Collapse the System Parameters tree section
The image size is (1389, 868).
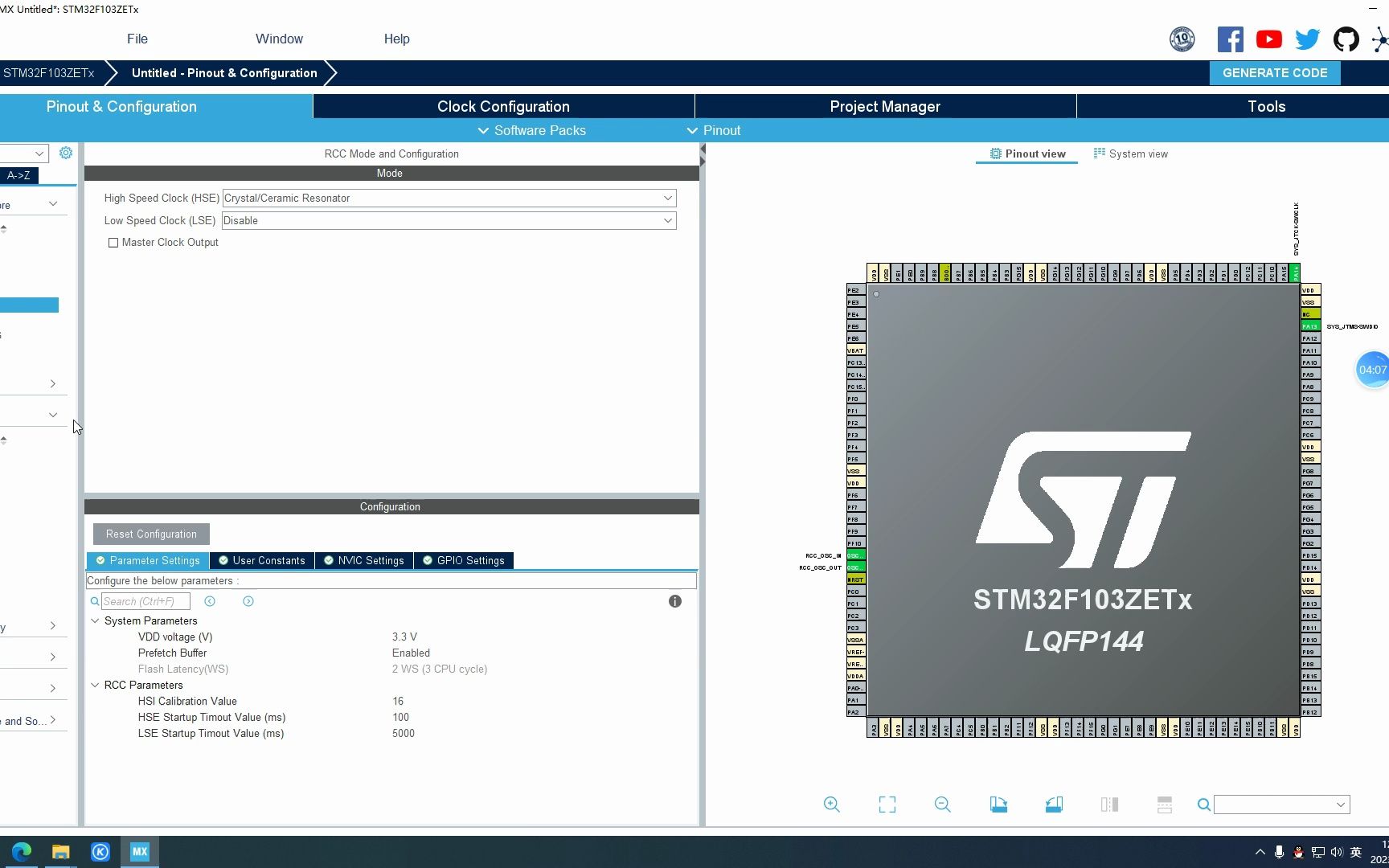pos(95,620)
